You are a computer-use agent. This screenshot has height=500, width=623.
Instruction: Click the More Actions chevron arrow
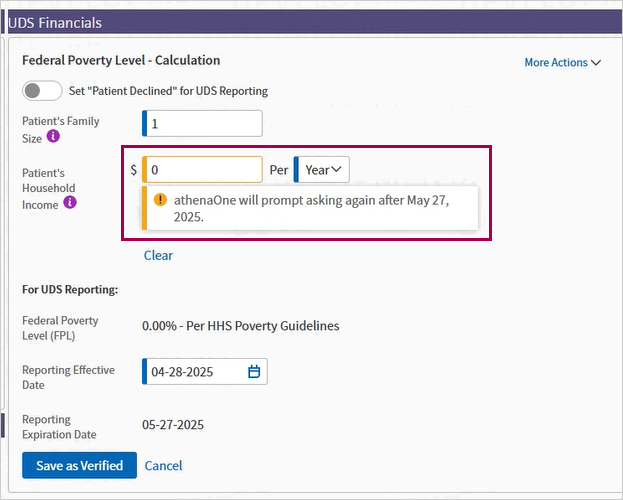coord(596,62)
